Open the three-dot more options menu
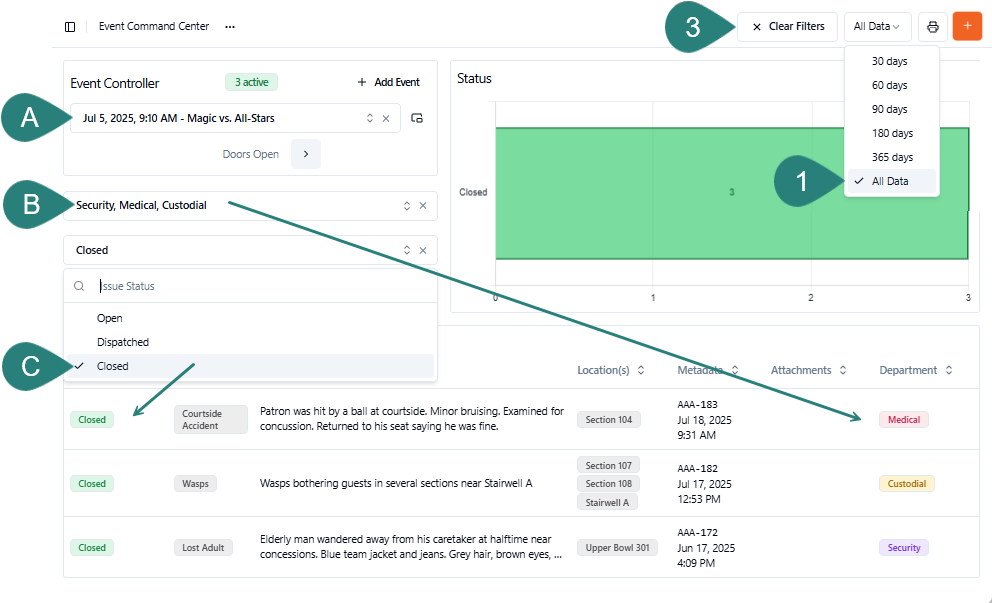Screen dimensions: 992x603 [x=230, y=27]
